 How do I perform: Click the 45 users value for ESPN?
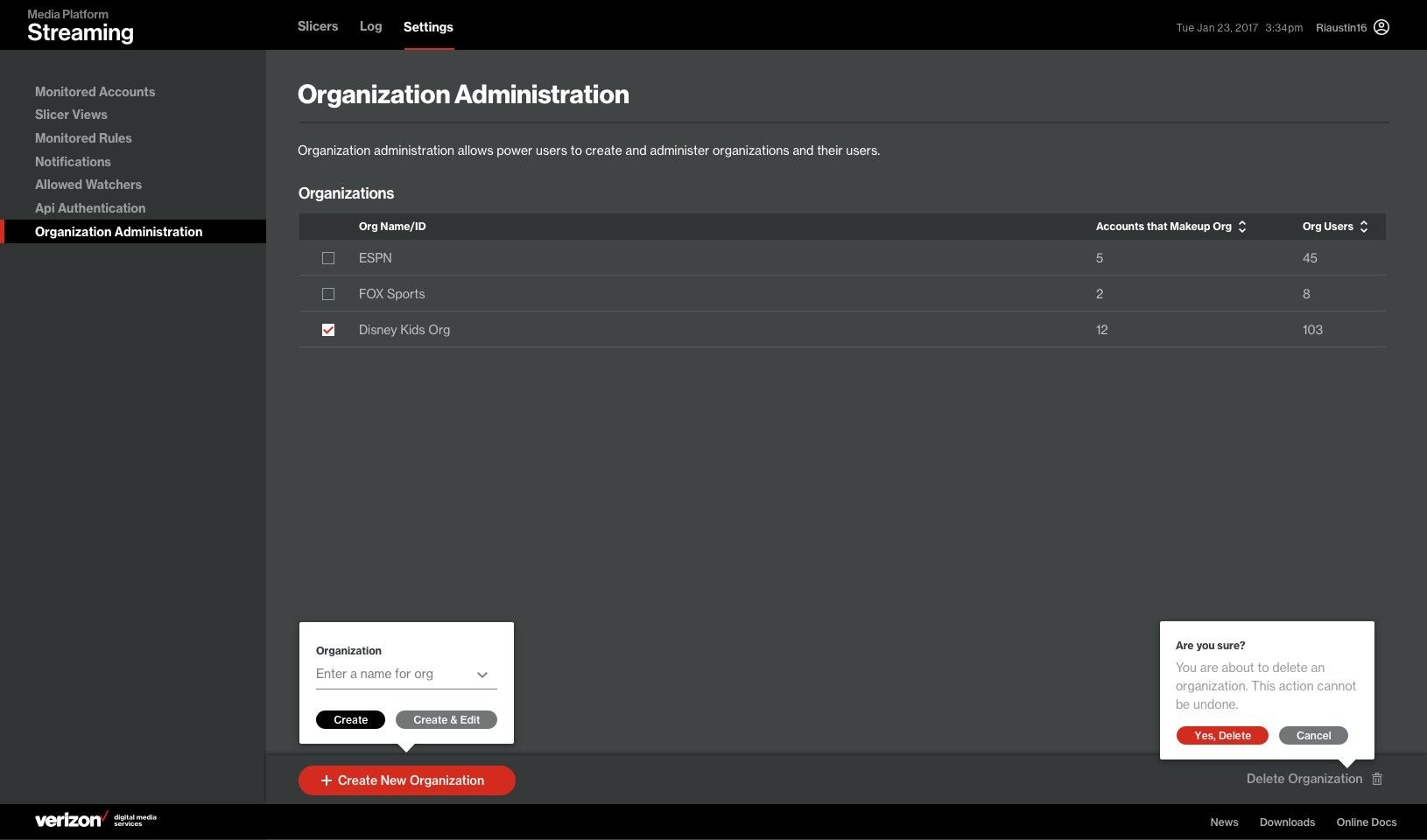pos(1310,258)
